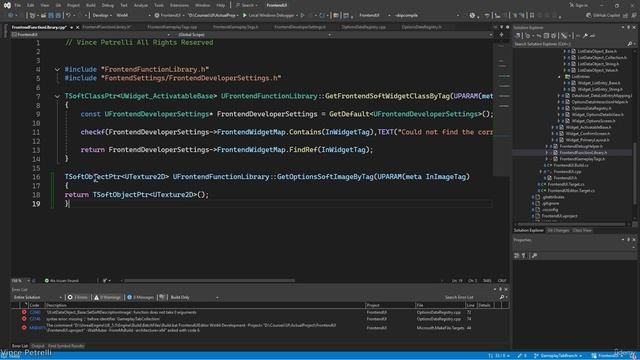This screenshot has height=360, width=640.
Task: Click the No issues found check icon
Action: point(47,281)
